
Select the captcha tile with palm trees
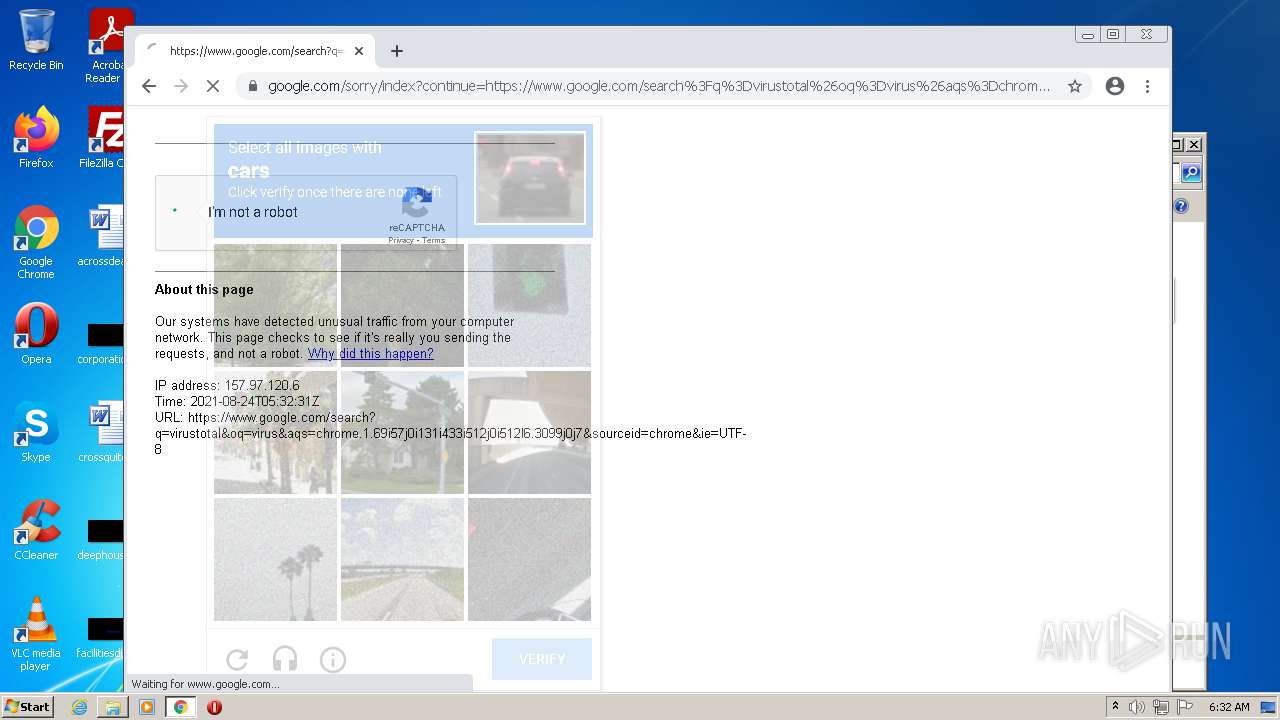click(x=275, y=559)
